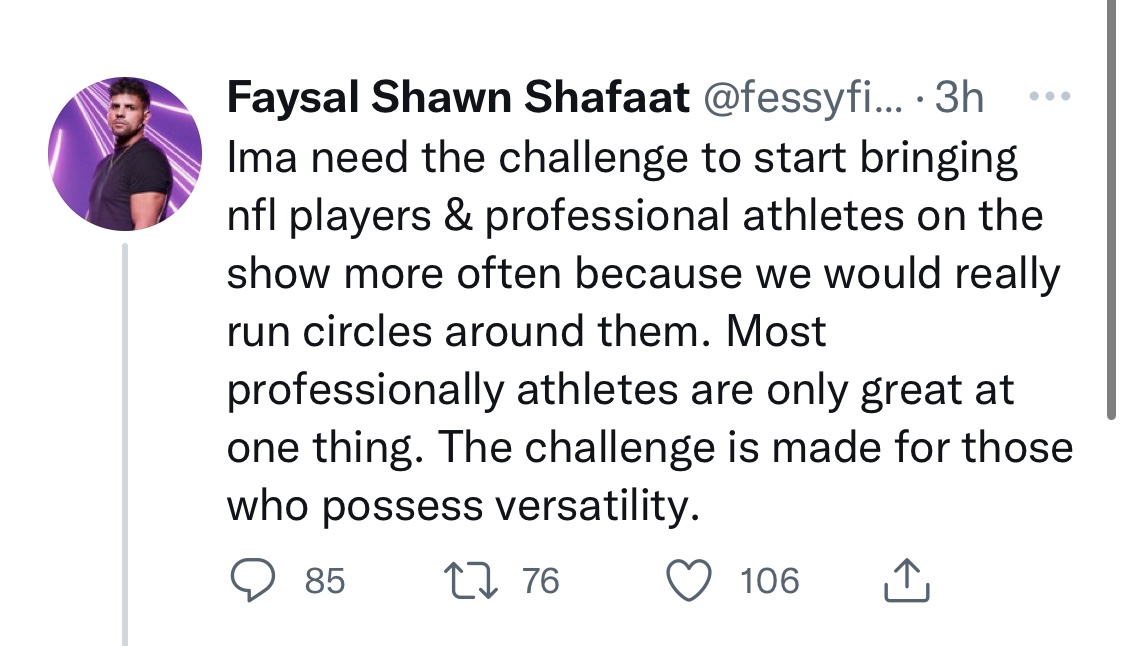Click 'run circles around them' text
Screen dimensions: 1125x646
tap(467, 332)
